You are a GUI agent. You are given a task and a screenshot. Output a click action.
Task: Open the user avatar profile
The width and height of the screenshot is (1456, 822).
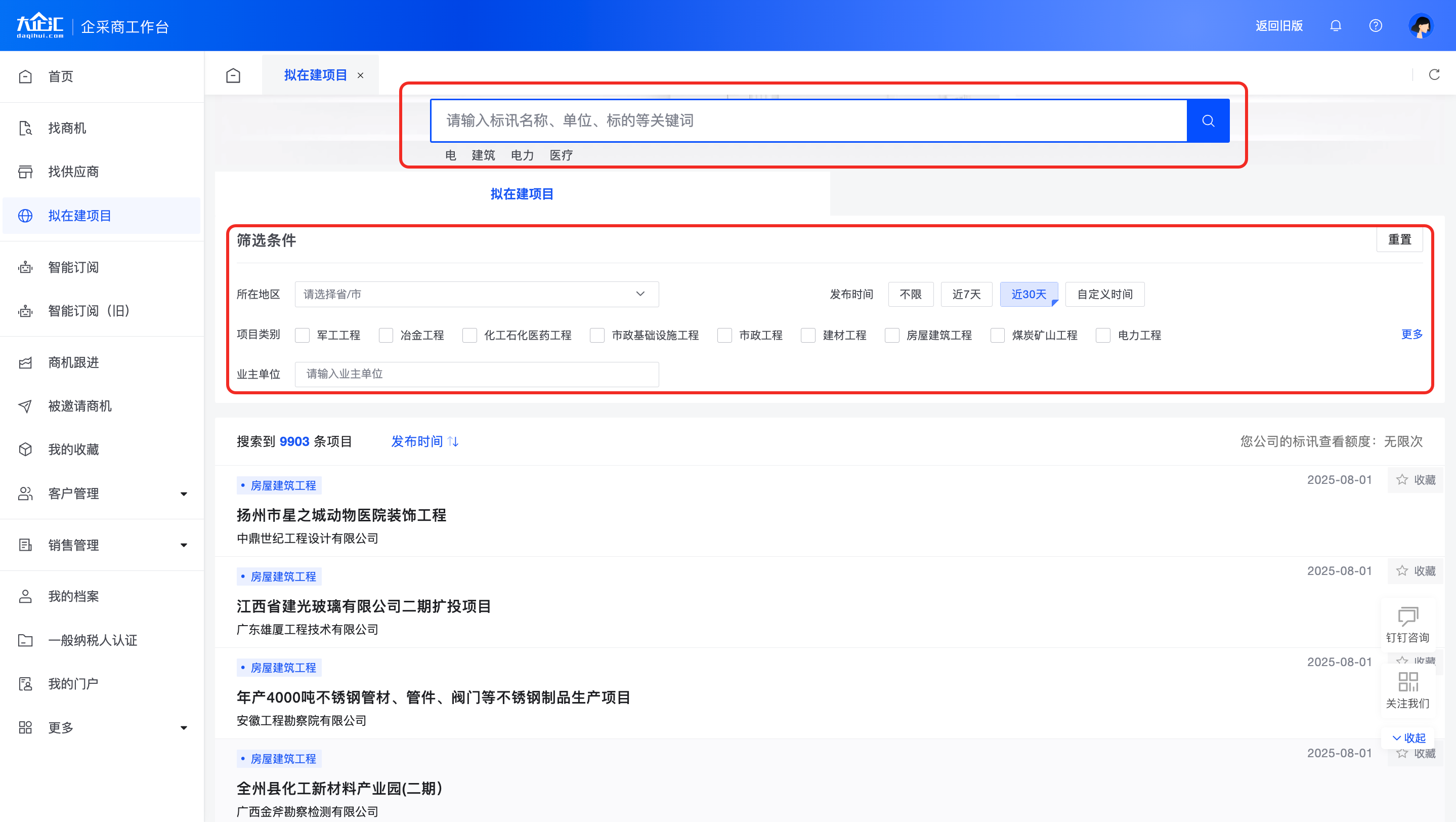[1421, 26]
